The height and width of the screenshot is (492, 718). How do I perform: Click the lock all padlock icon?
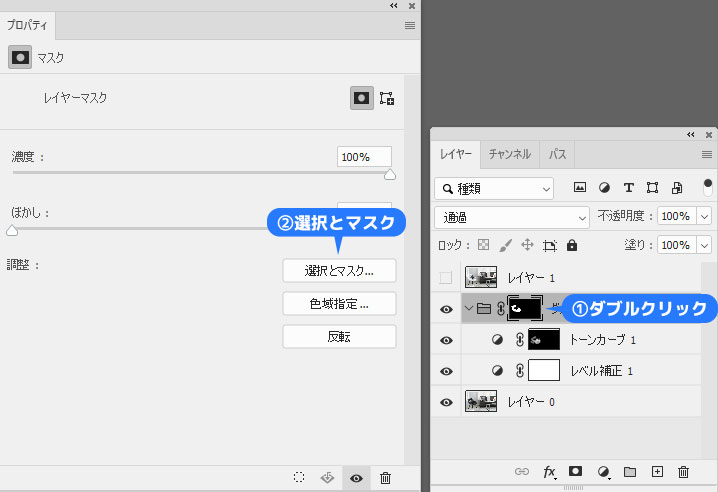point(572,245)
